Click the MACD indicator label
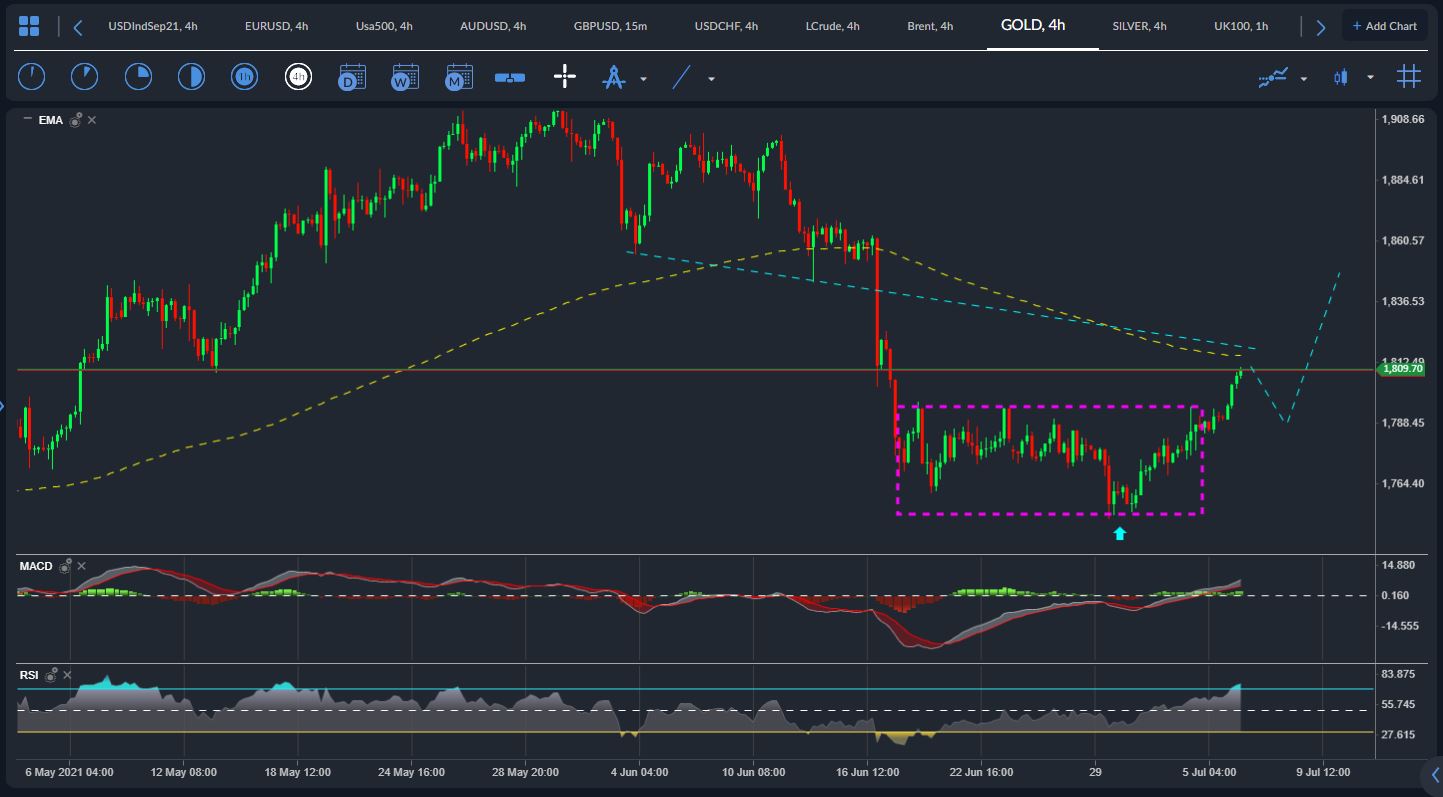 [x=36, y=566]
